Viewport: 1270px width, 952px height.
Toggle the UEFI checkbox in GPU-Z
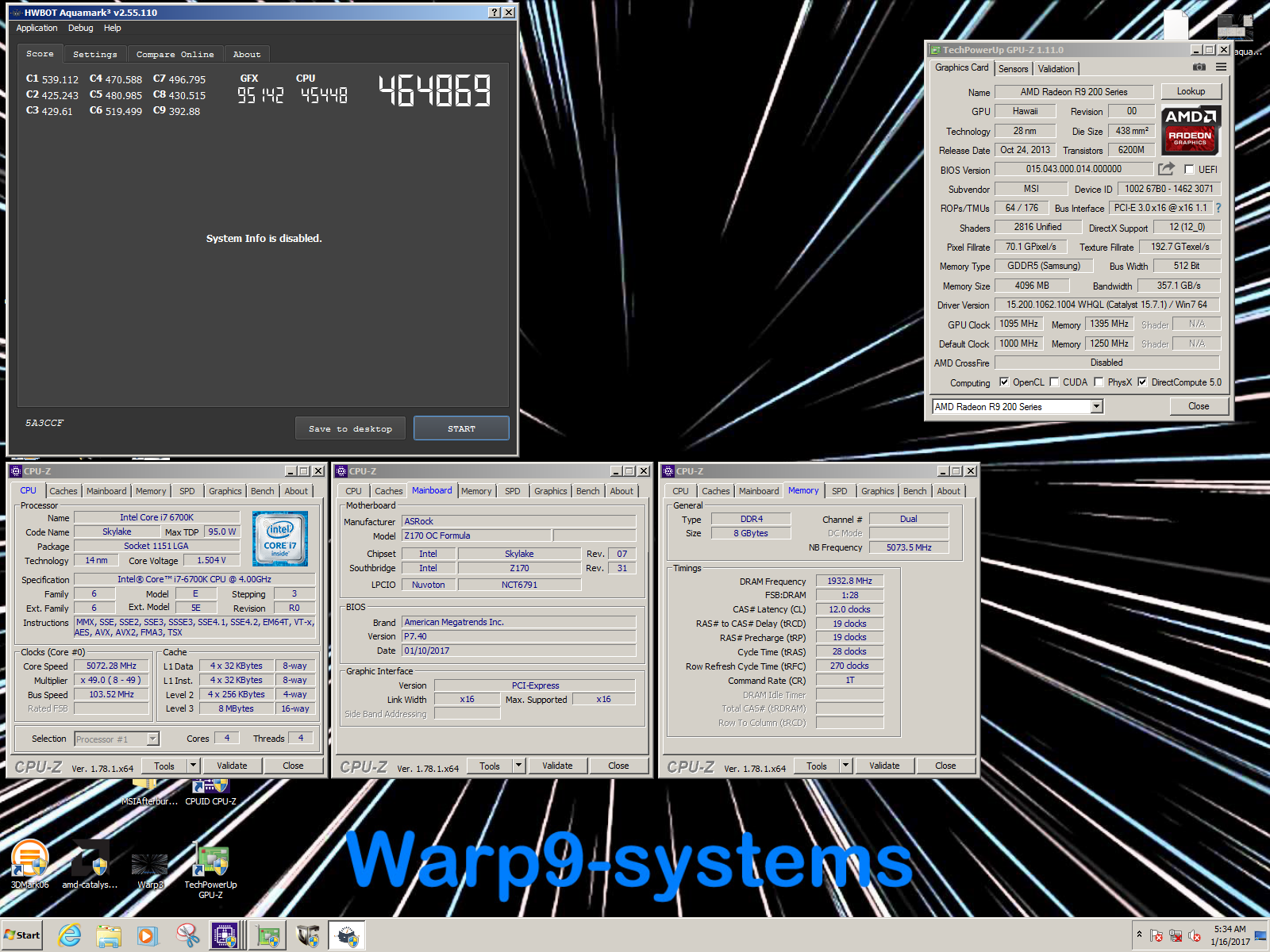pos(1188,170)
